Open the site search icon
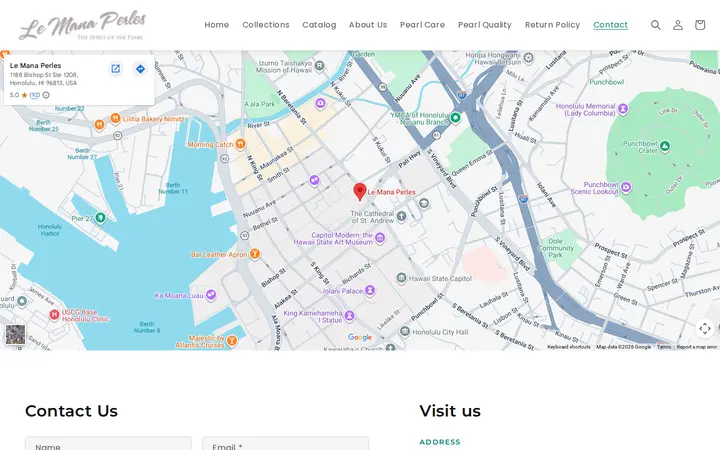 (x=656, y=25)
